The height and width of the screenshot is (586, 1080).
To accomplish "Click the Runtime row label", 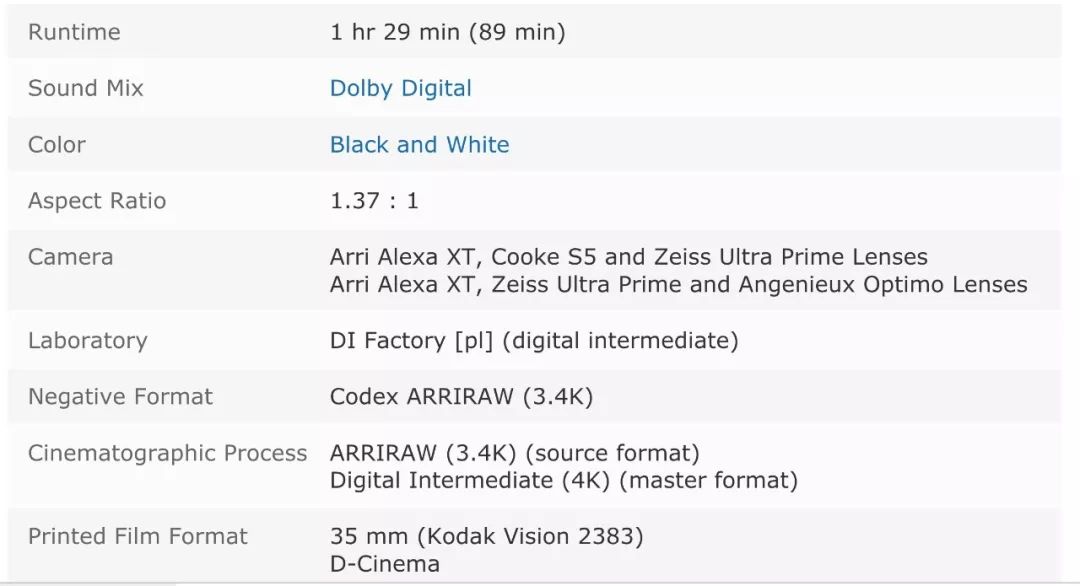I will click(x=74, y=32).
